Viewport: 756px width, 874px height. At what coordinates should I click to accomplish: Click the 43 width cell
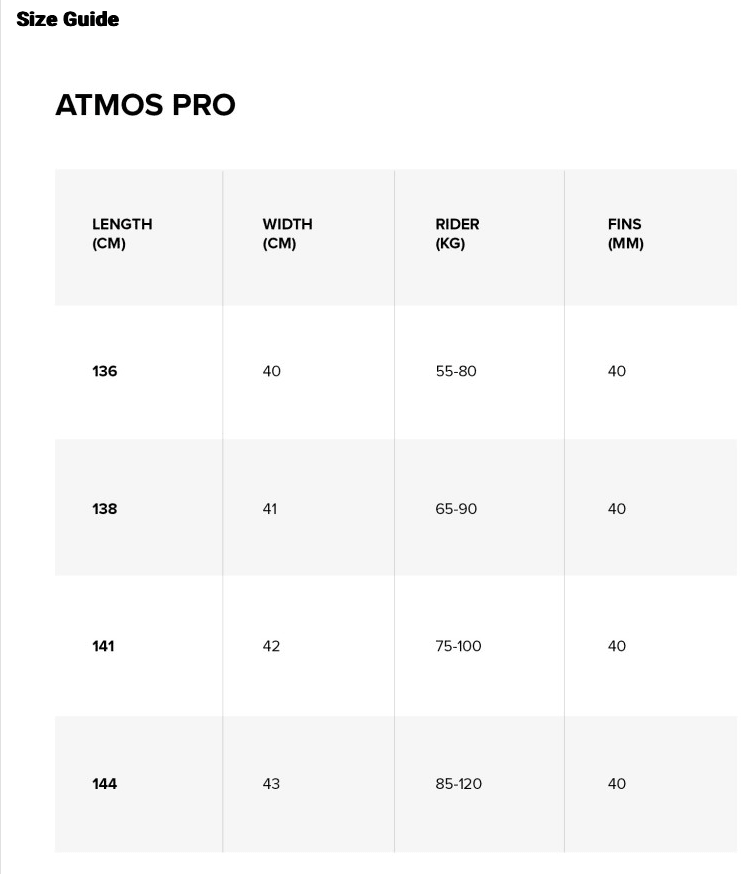(271, 784)
